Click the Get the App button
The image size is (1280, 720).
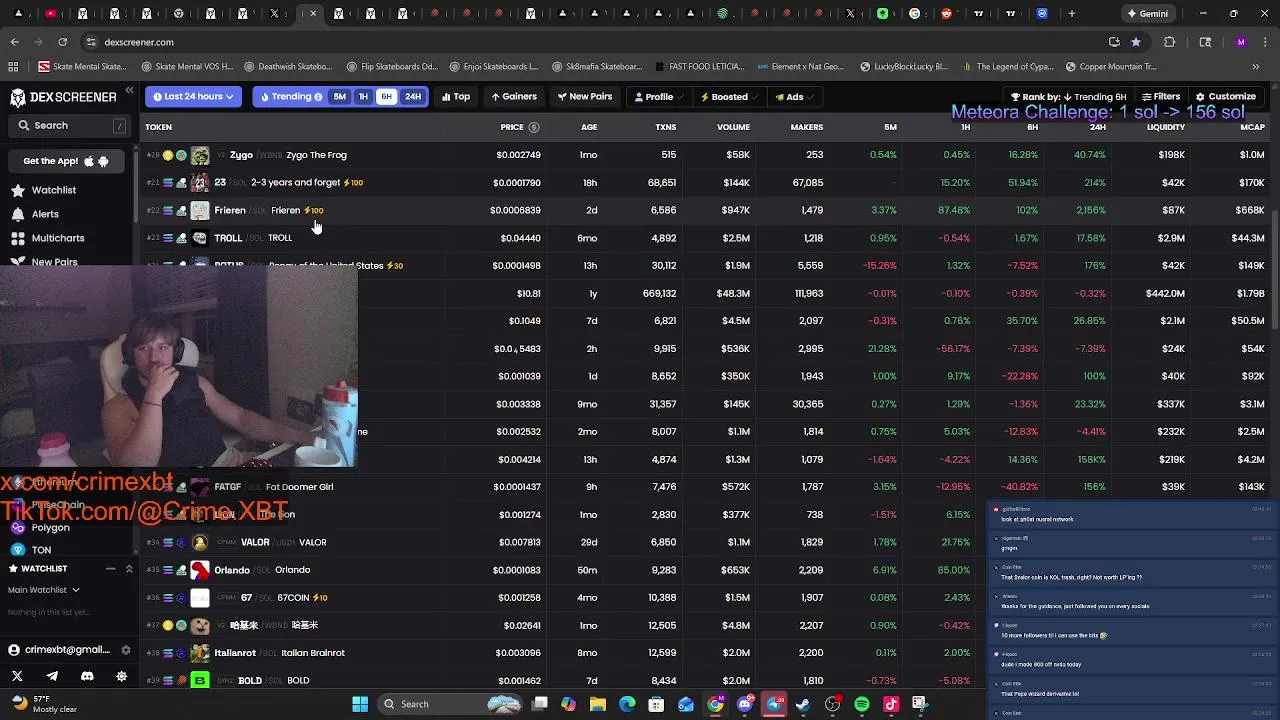66,161
